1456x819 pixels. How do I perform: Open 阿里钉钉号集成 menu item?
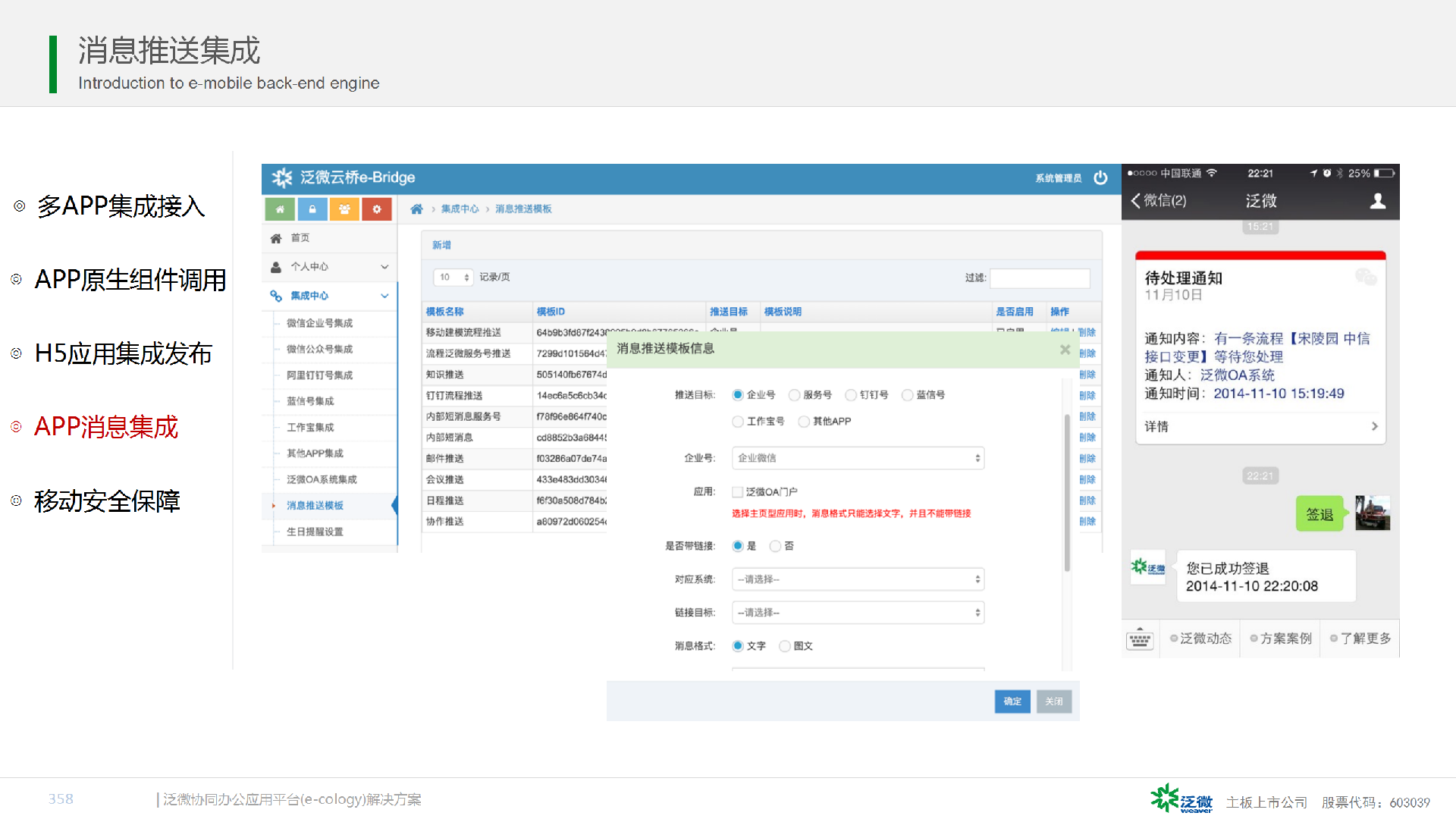(x=319, y=375)
